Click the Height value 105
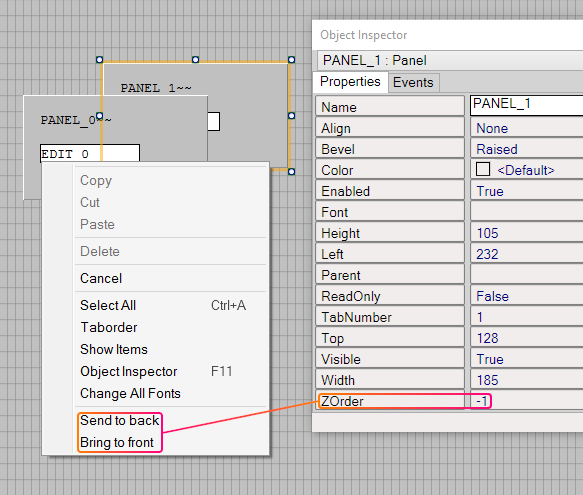 pyautogui.click(x=526, y=233)
